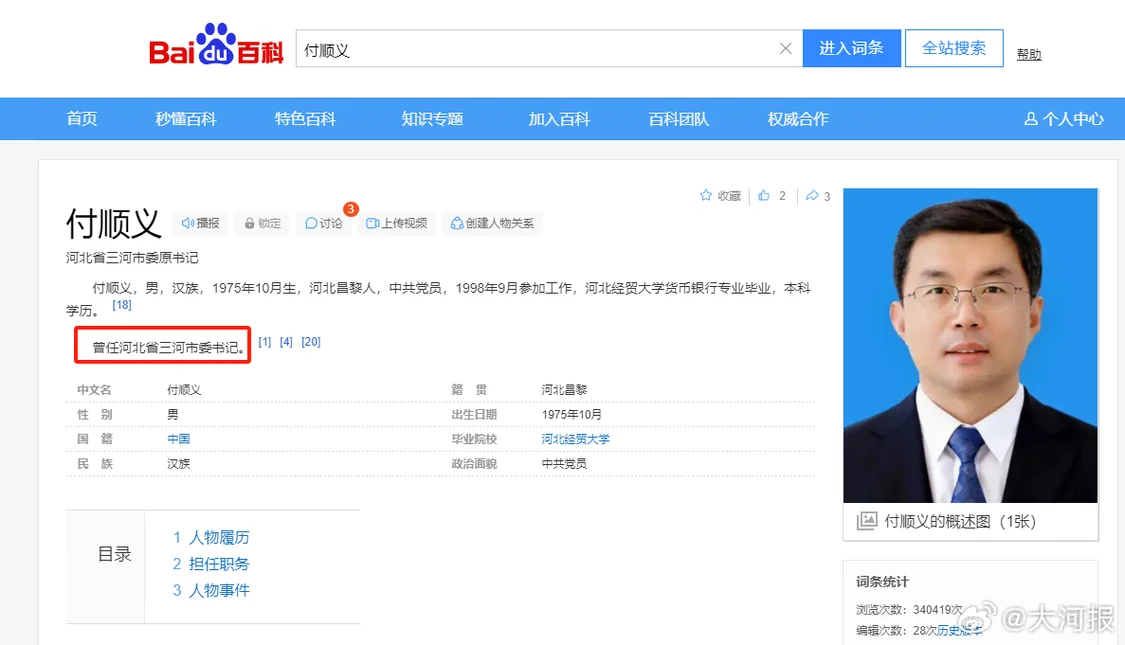This screenshot has height=645, width=1125.
Task: Click the 收藏 star icon
Action: pyautogui.click(x=706, y=196)
